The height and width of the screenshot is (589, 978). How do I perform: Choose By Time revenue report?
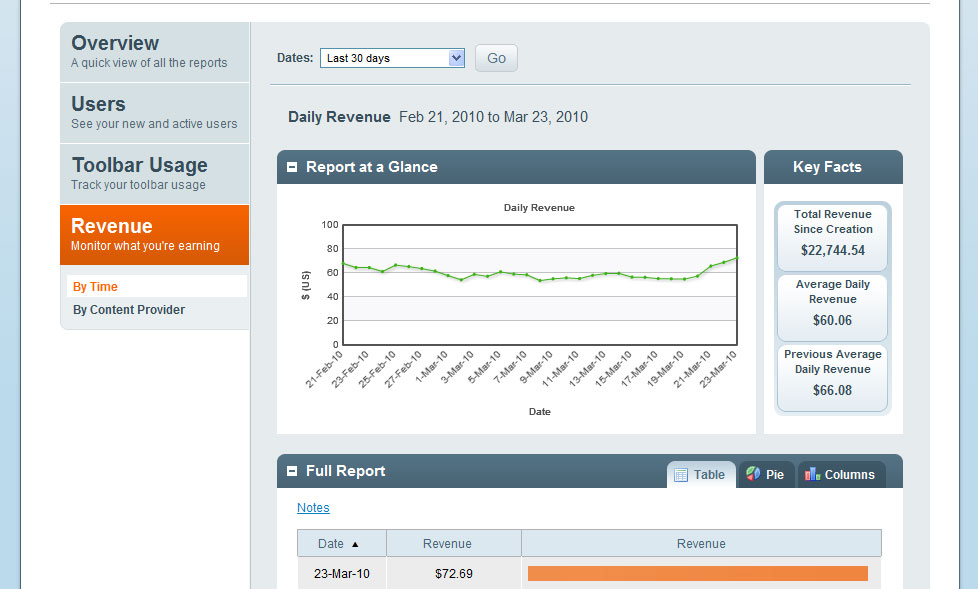(96, 287)
